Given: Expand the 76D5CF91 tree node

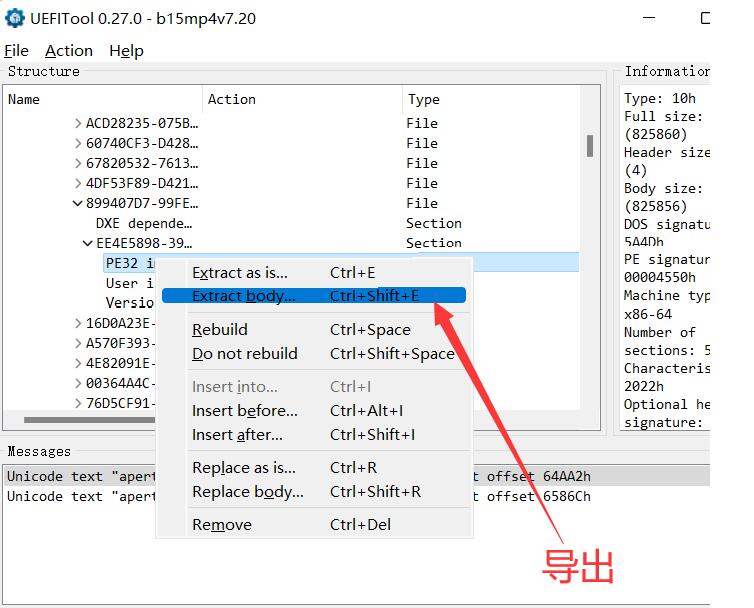Looking at the screenshot, I should pos(78,403).
